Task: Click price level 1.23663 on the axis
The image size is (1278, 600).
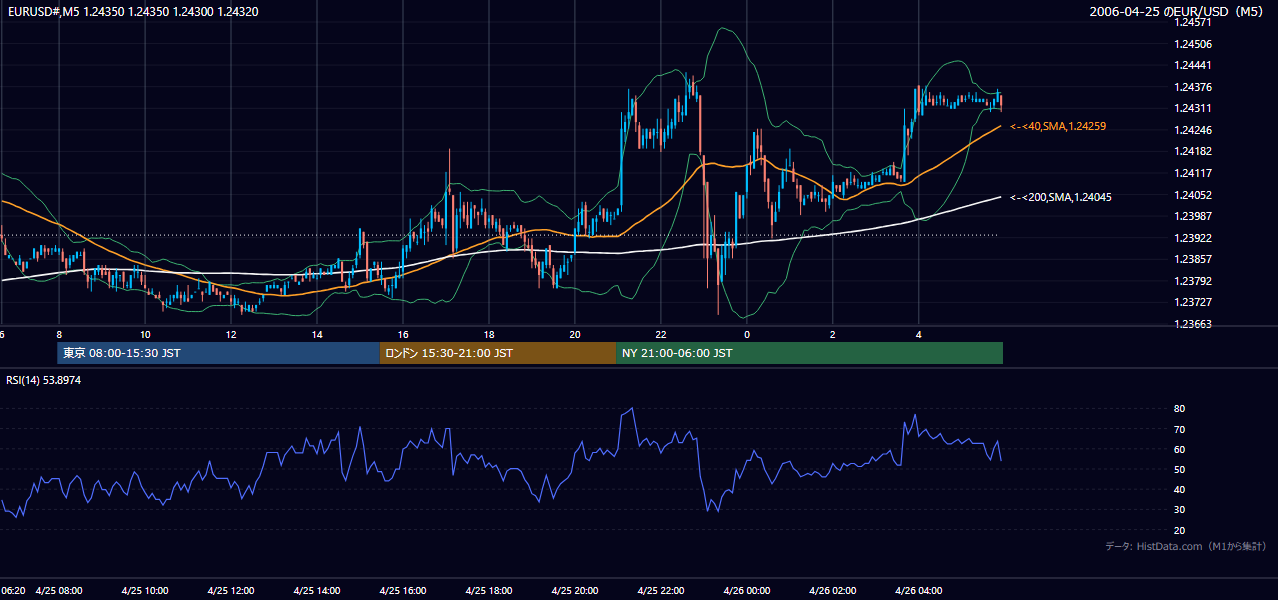Action: (1193, 324)
